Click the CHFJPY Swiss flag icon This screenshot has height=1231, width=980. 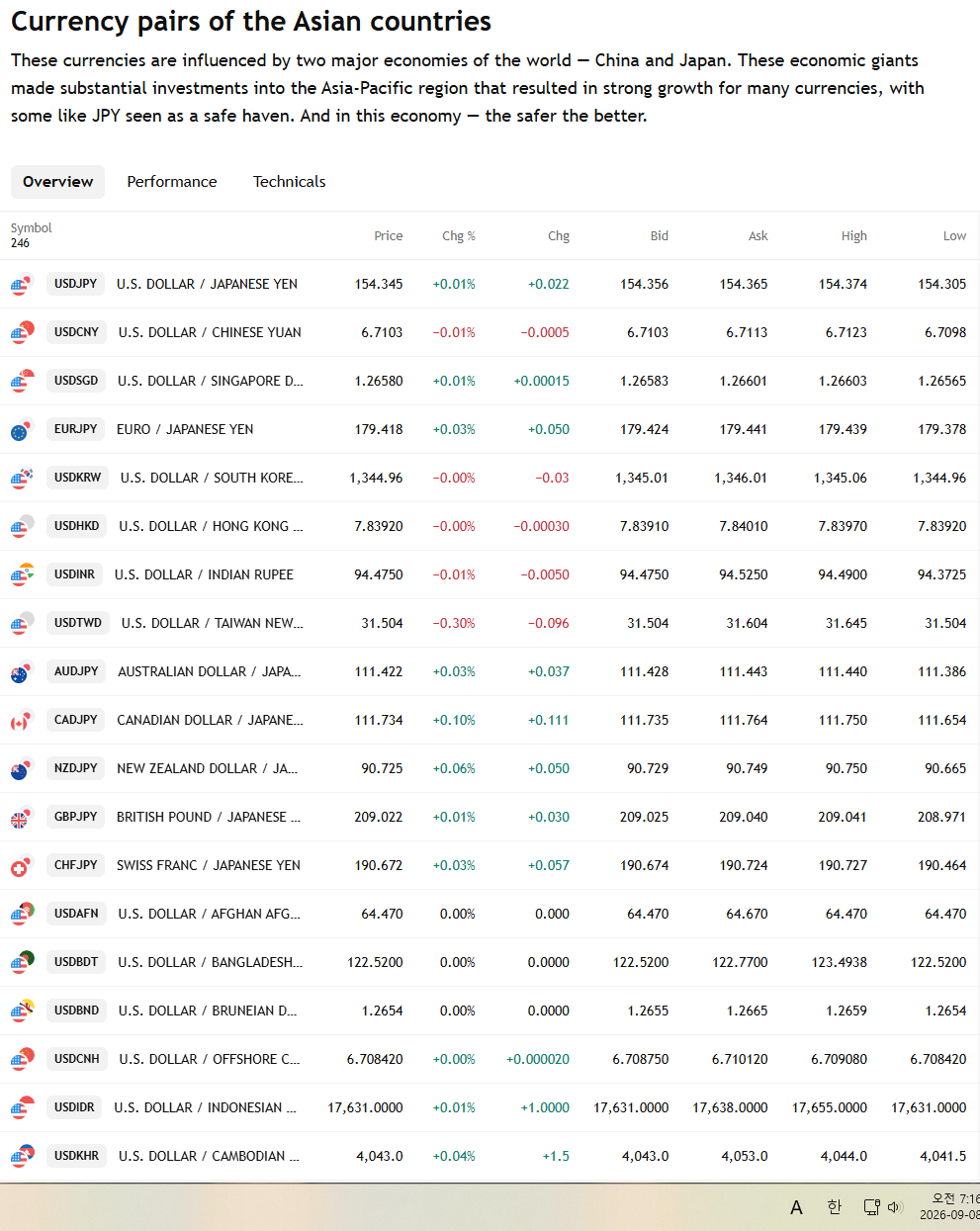22,866
